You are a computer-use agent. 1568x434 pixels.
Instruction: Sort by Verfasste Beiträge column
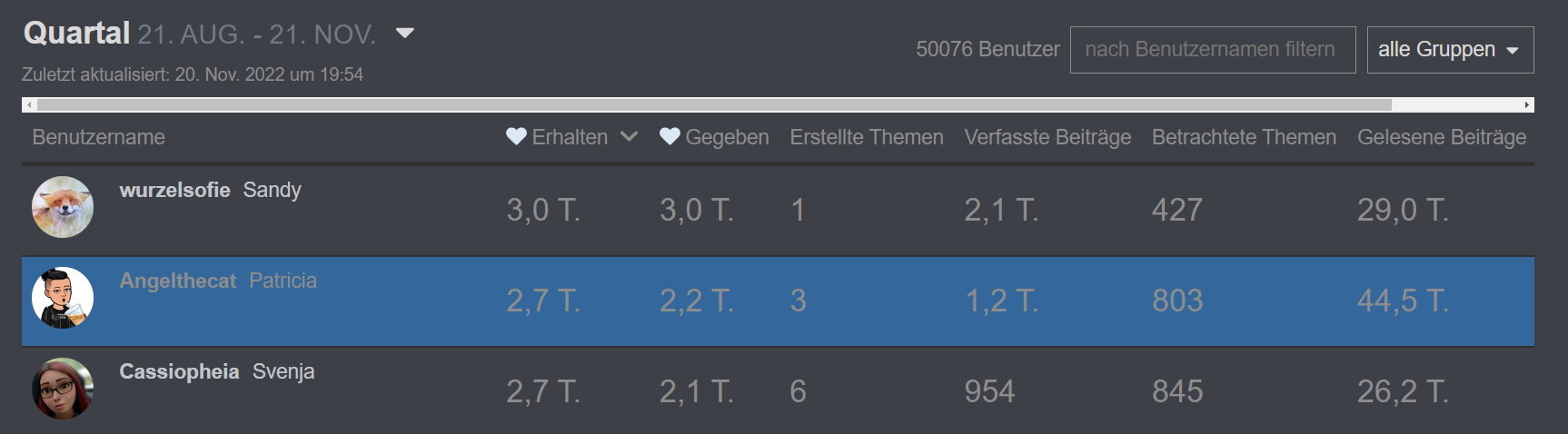point(1047,137)
